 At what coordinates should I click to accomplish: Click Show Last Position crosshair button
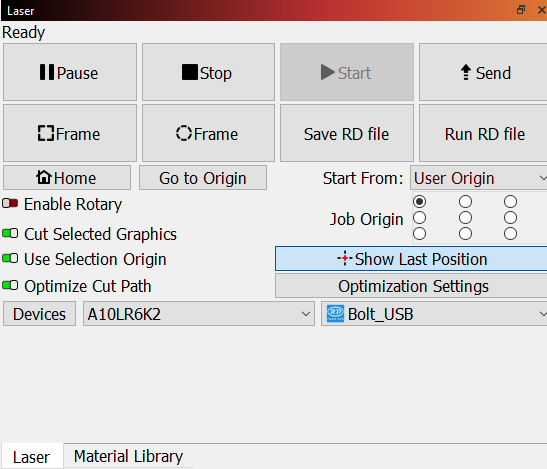tap(412, 259)
